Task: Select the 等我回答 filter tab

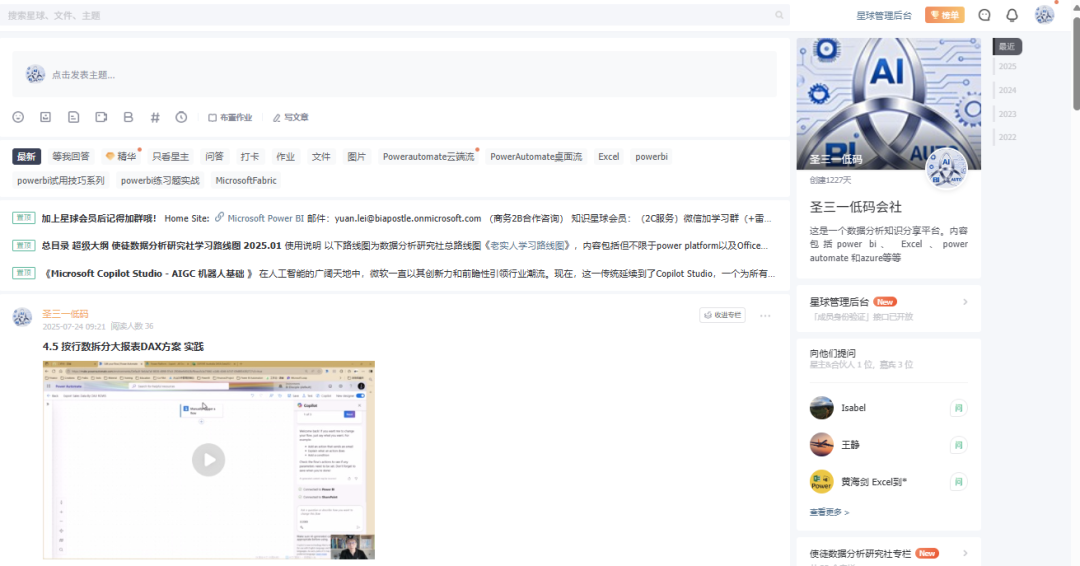Action: (x=71, y=156)
